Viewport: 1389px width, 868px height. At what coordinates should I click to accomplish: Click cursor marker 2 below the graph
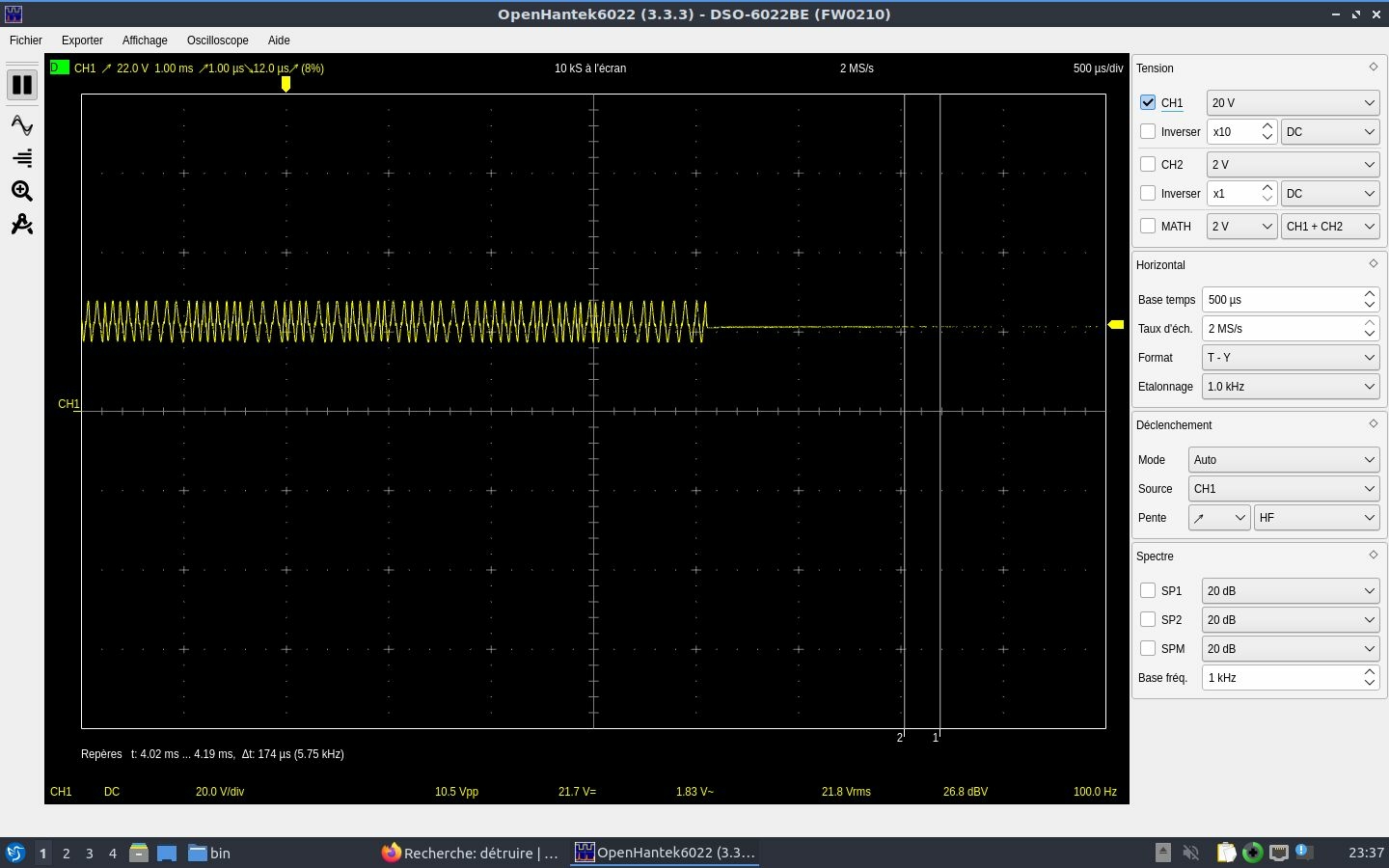tap(900, 738)
